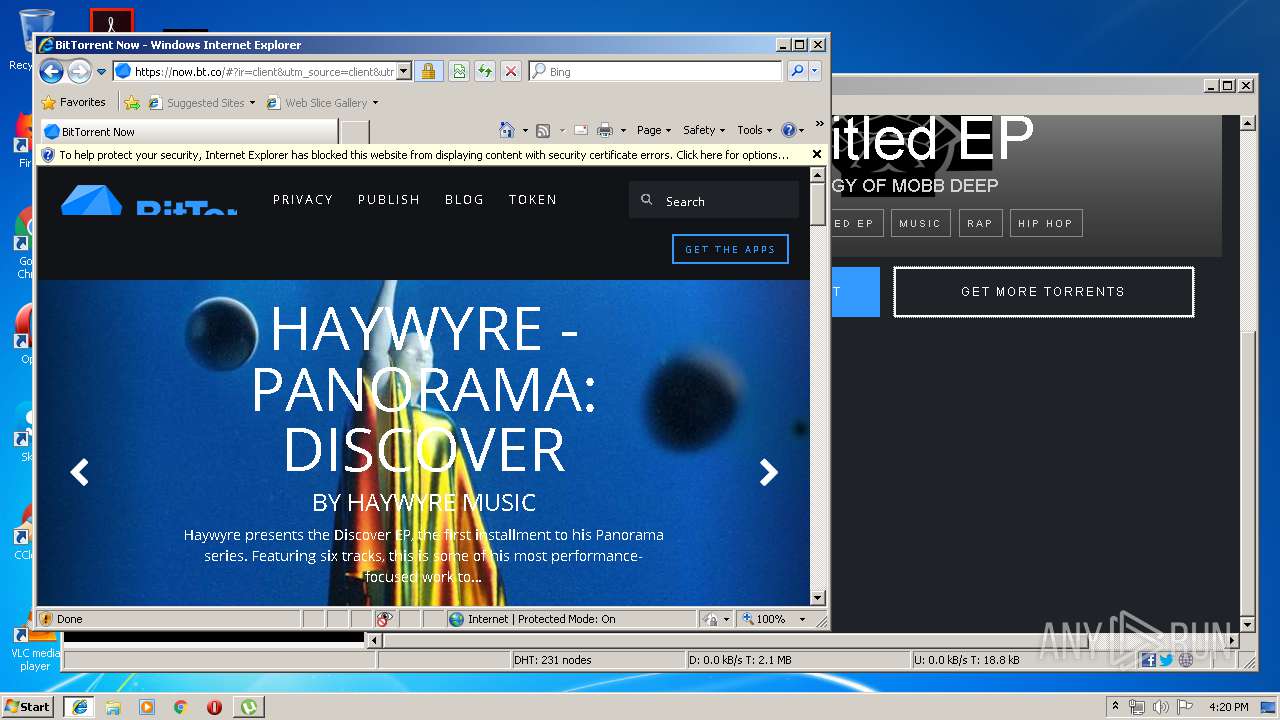This screenshot has height=720, width=1280.
Task: Select the RAP tag in background window
Action: click(x=980, y=223)
